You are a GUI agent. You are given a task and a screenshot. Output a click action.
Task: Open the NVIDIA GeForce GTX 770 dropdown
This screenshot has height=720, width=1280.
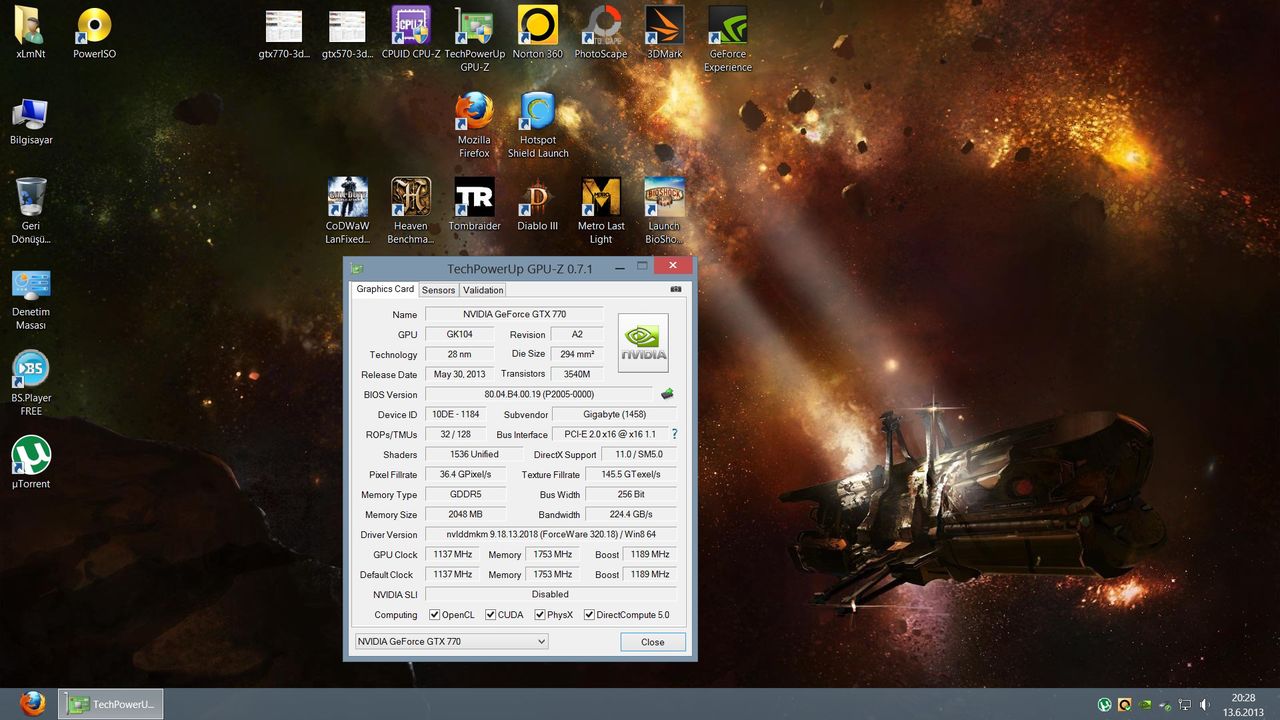(451, 641)
